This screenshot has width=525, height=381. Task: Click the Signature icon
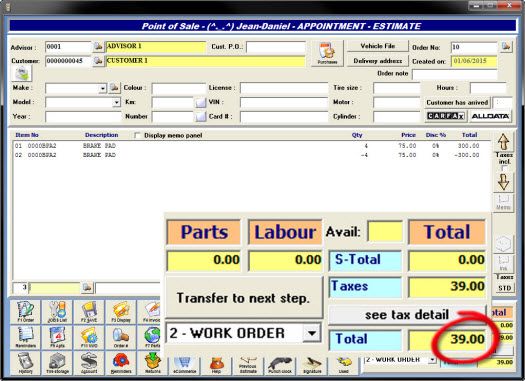pyautogui.click(x=312, y=366)
